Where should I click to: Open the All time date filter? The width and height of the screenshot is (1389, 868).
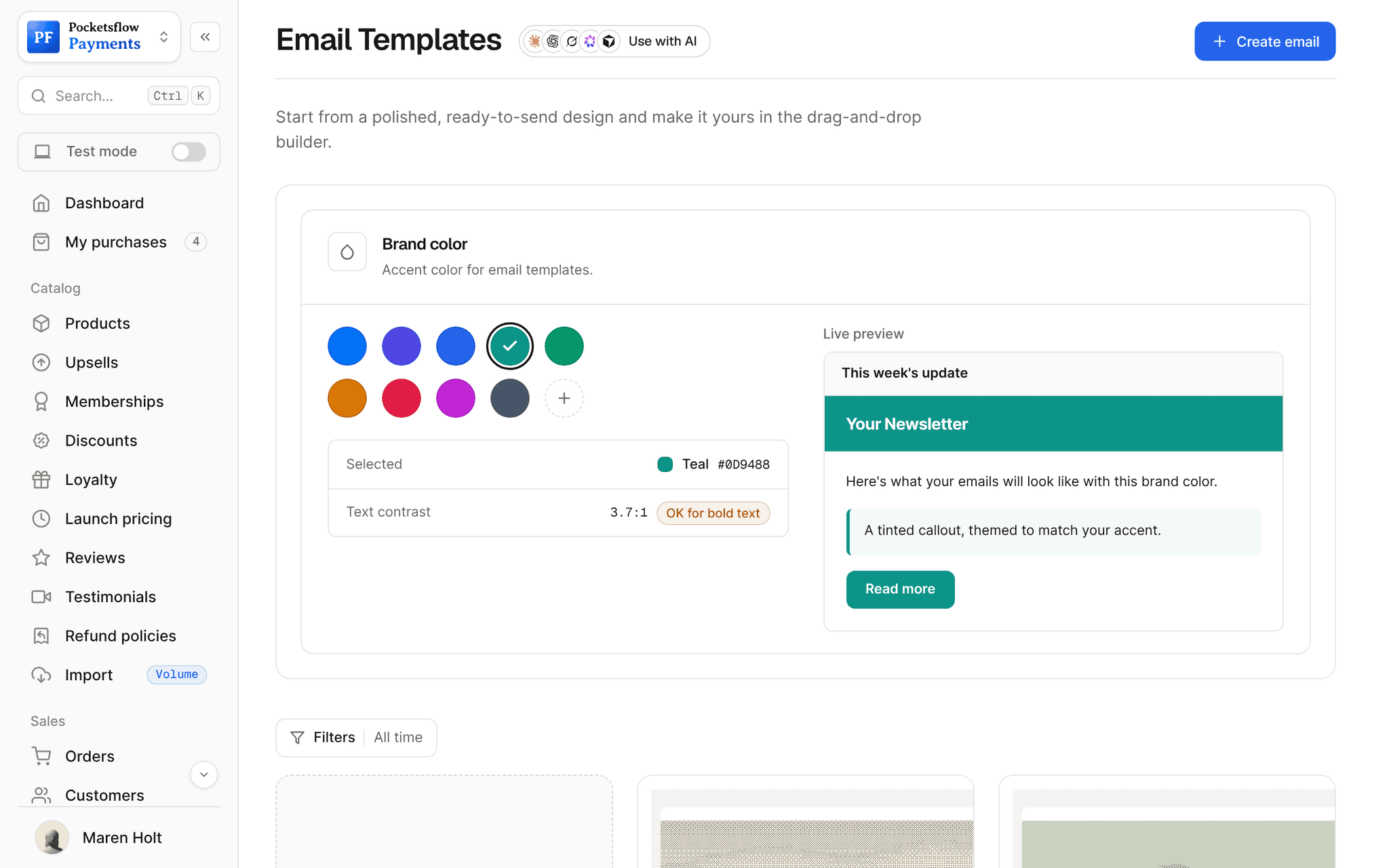click(398, 737)
